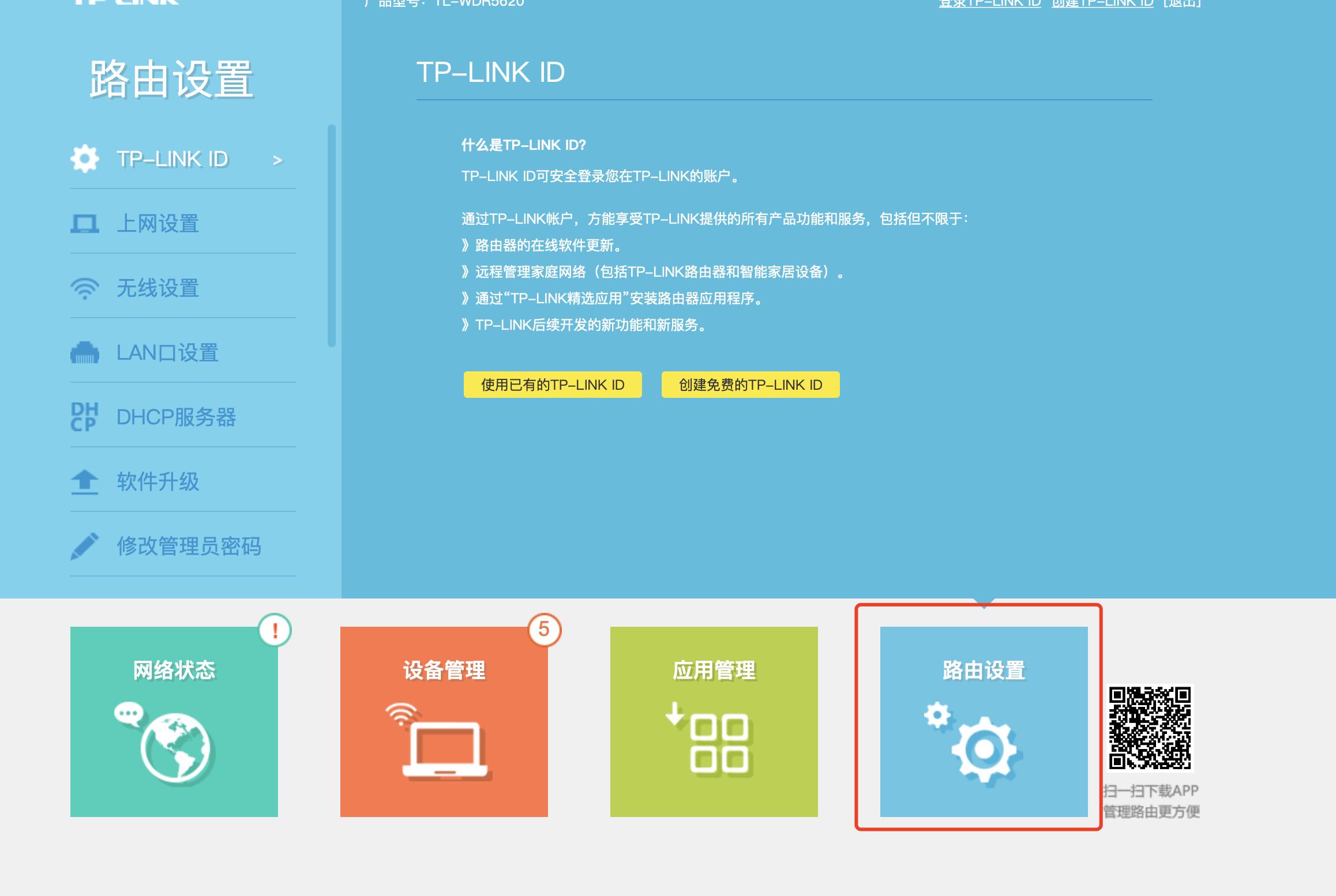This screenshot has height=896, width=1336.
Task: Select the DHCP icon in the sidebar
Action: pyautogui.click(x=85, y=417)
